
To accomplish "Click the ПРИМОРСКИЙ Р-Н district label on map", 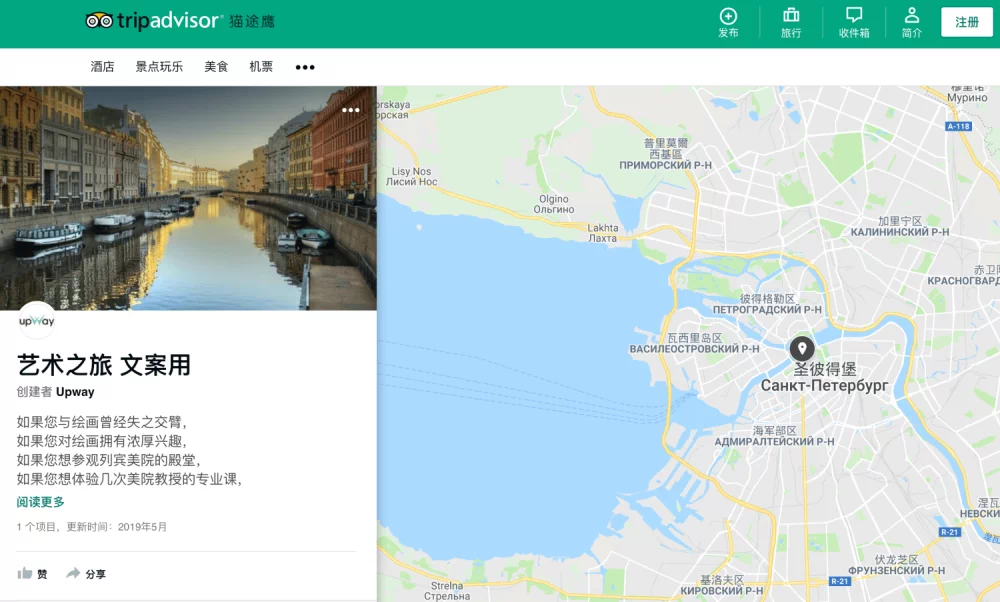I will pos(665,165).
